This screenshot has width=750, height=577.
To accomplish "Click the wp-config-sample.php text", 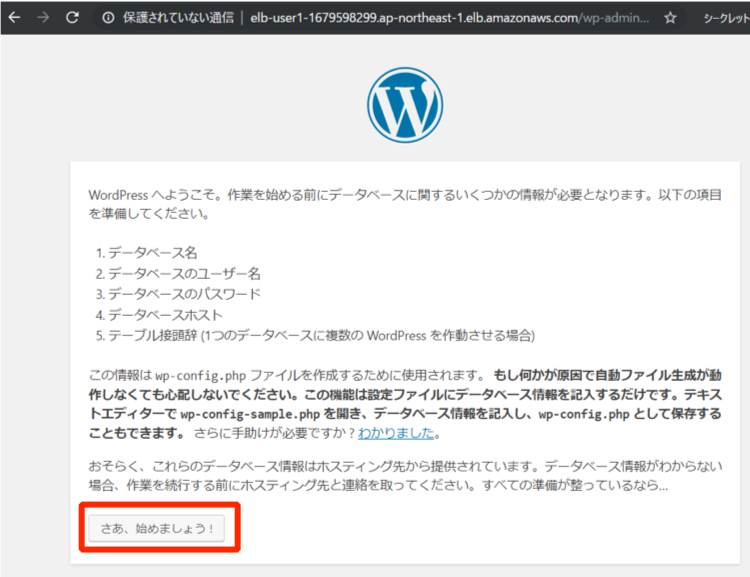I will (x=250, y=414).
